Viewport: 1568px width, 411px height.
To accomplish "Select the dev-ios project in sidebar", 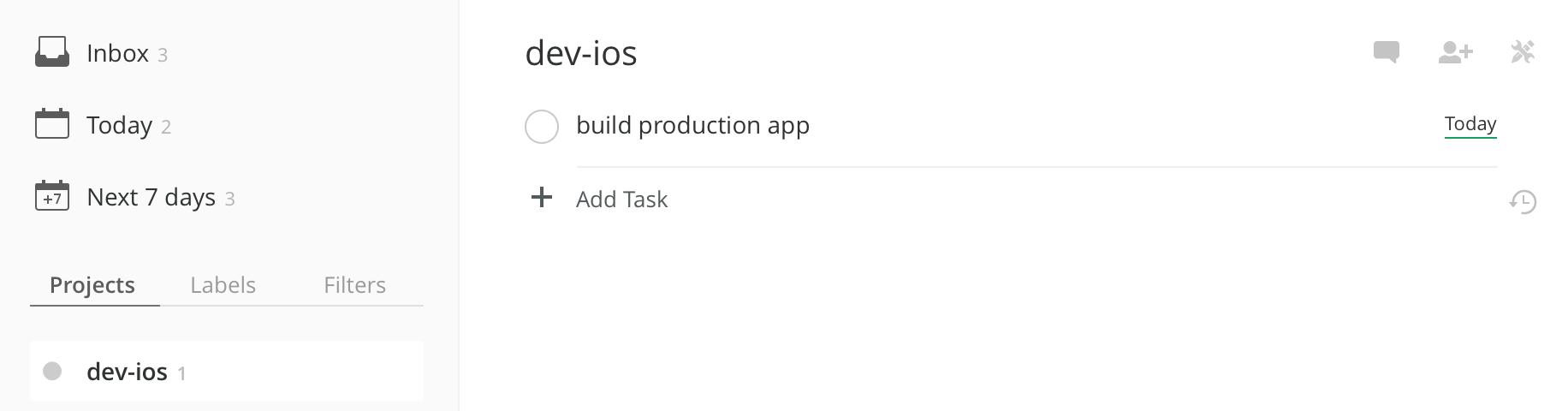I will pyautogui.click(x=227, y=371).
